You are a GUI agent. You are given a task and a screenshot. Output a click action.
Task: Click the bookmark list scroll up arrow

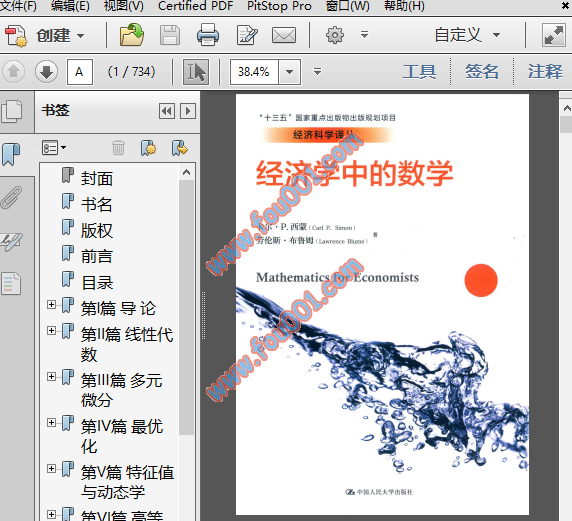[186, 172]
